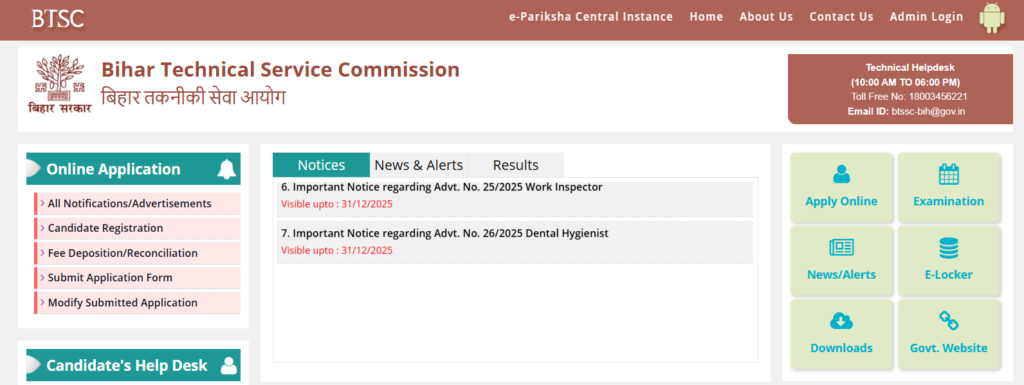Viewport: 1024px width, 385px height.
Task: Click the user icon above Apply Online
Action: tap(841, 174)
